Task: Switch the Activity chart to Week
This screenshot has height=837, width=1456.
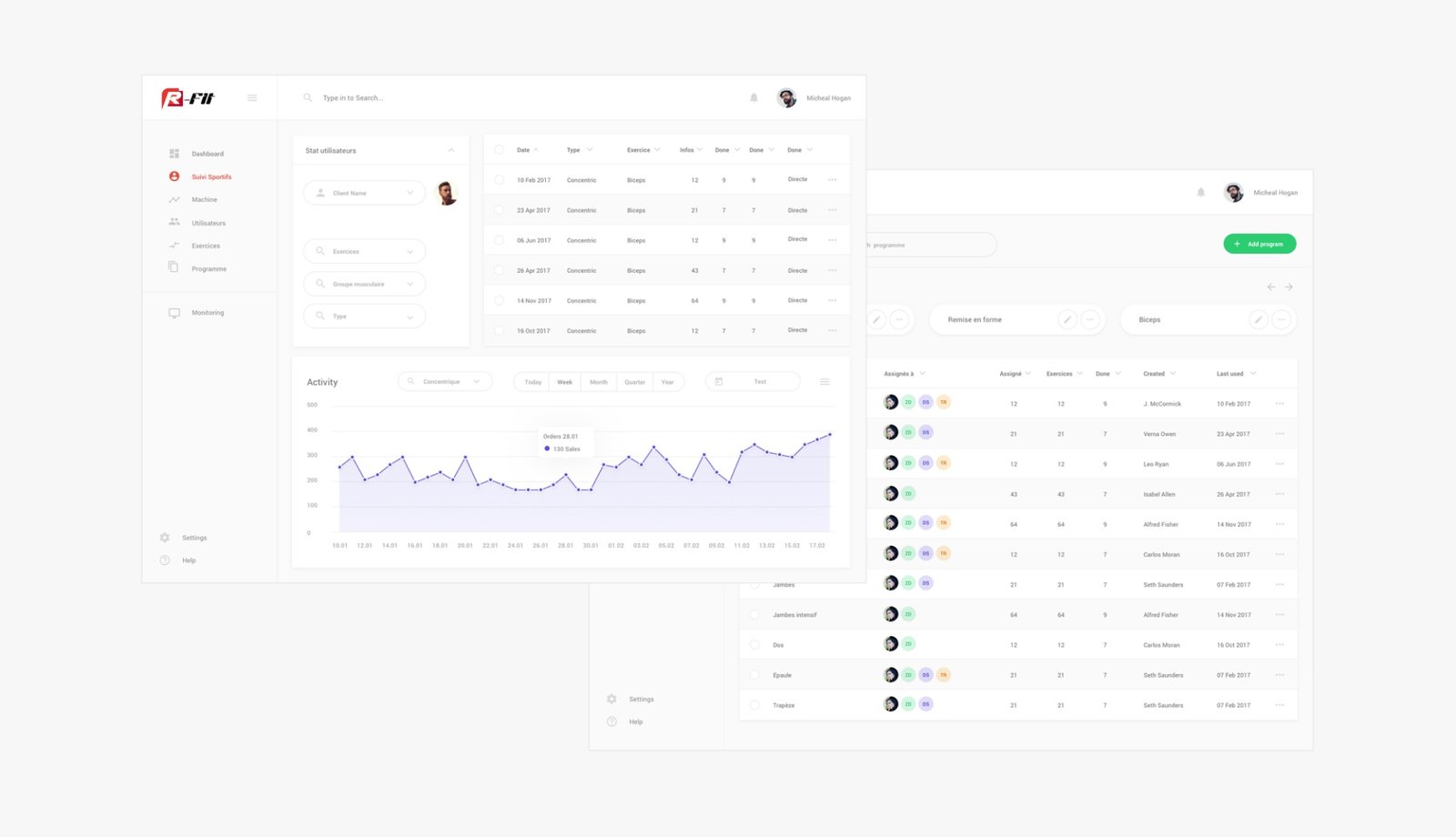Action: (x=564, y=382)
